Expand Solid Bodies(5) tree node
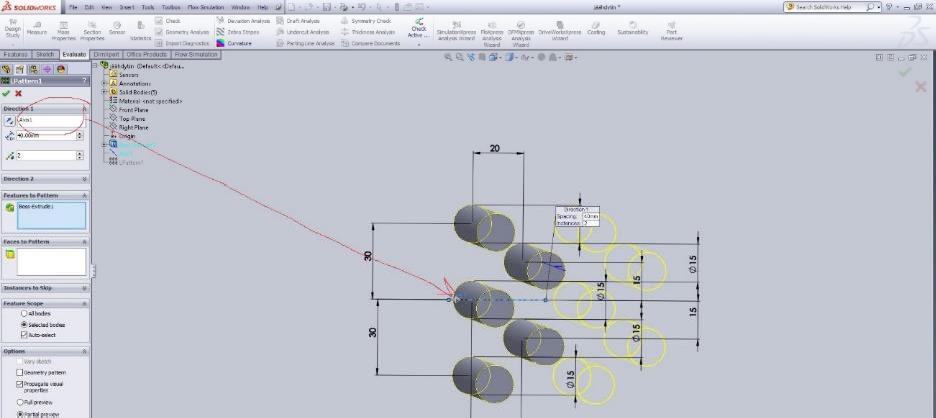Viewport: 936px width, 418px height. (x=105, y=93)
